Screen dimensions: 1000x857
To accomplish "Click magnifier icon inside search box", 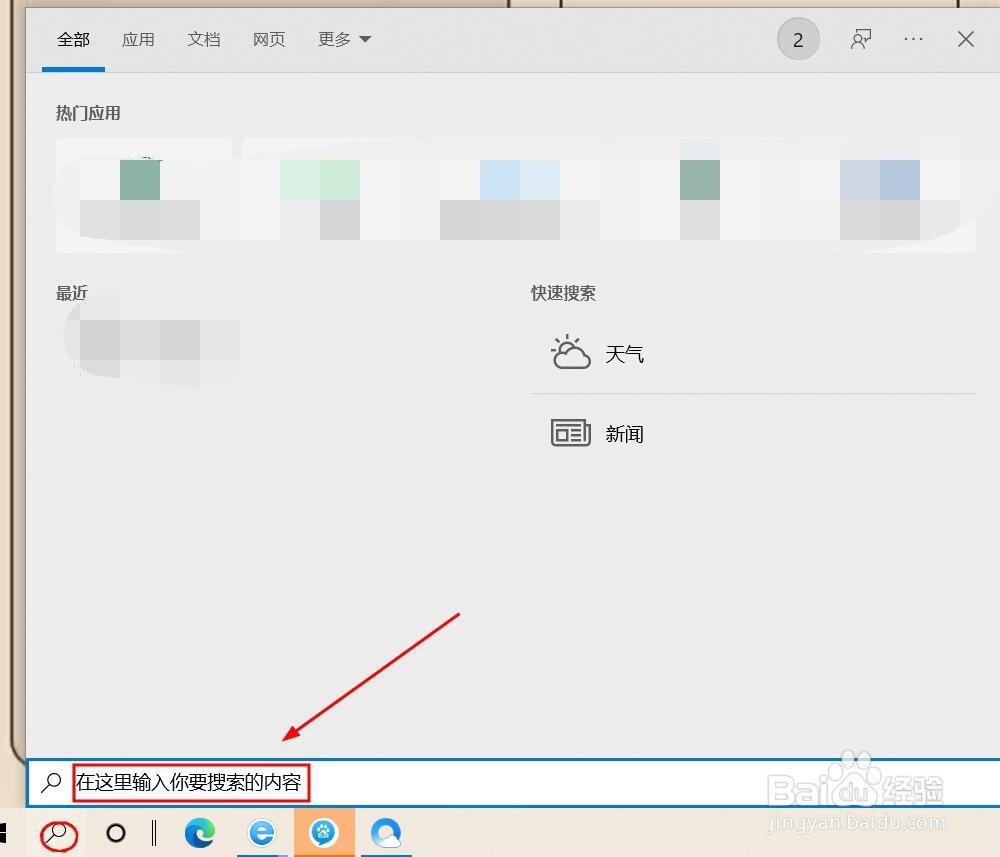I will click(51, 782).
